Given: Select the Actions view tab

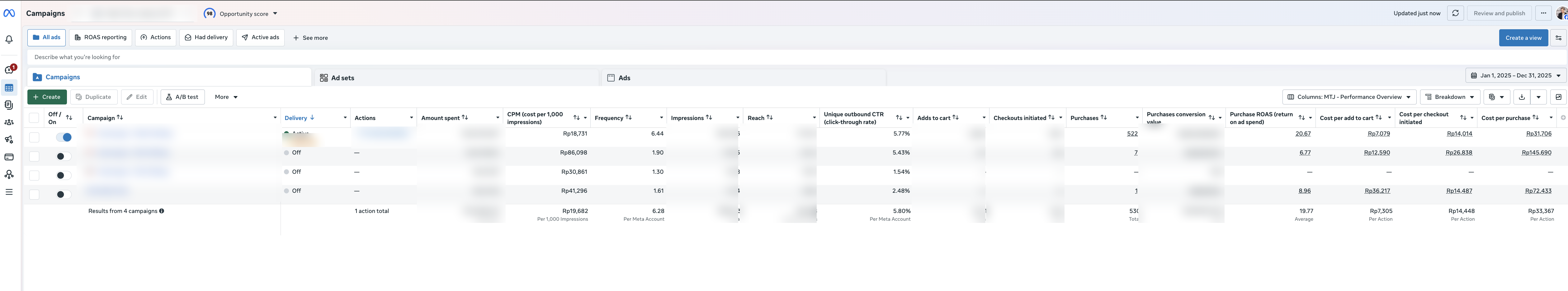Looking at the screenshot, I should tap(156, 38).
